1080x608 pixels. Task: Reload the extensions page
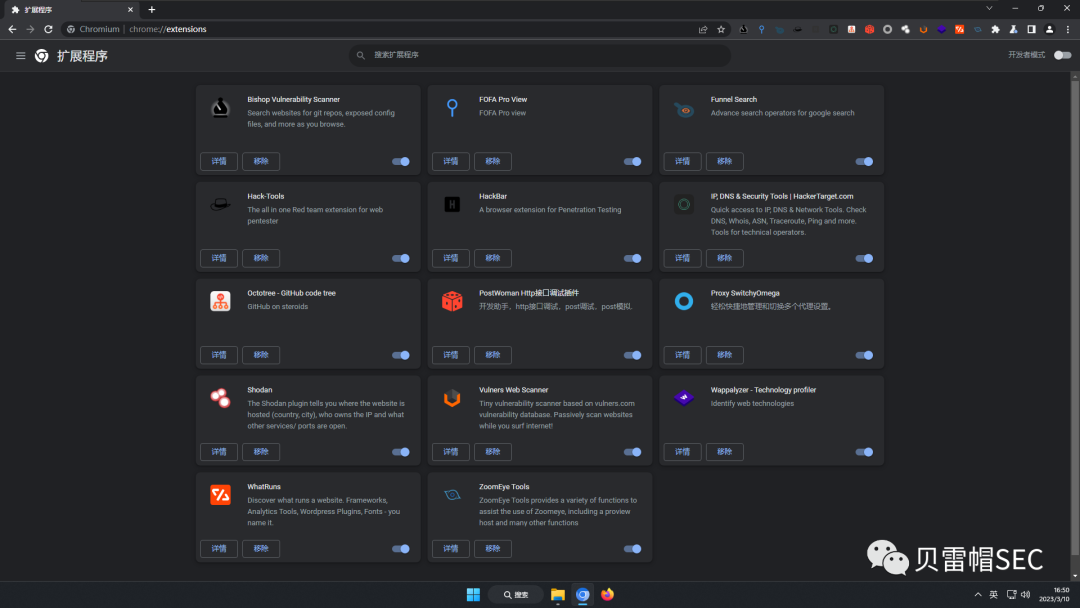(x=48, y=29)
